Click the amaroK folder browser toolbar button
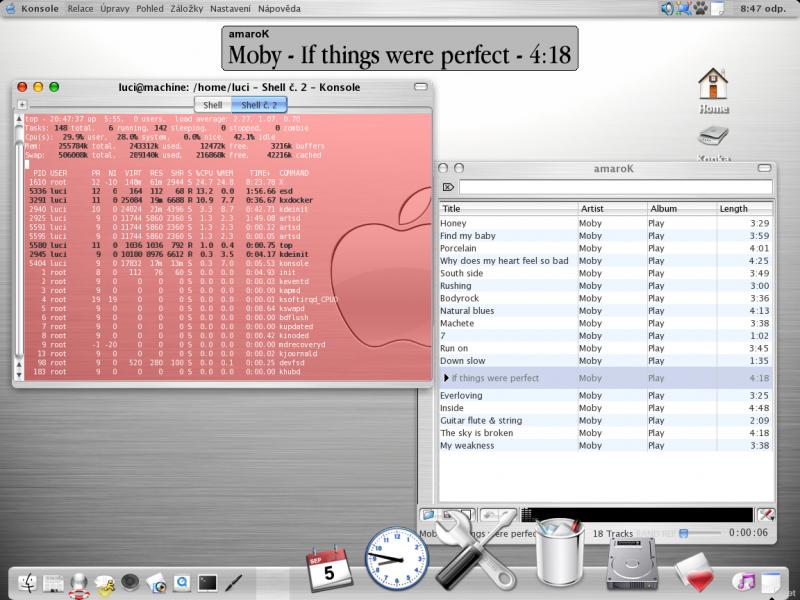The height and width of the screenshot is (600, 800). pyautogui.click(x=429, y=515)
